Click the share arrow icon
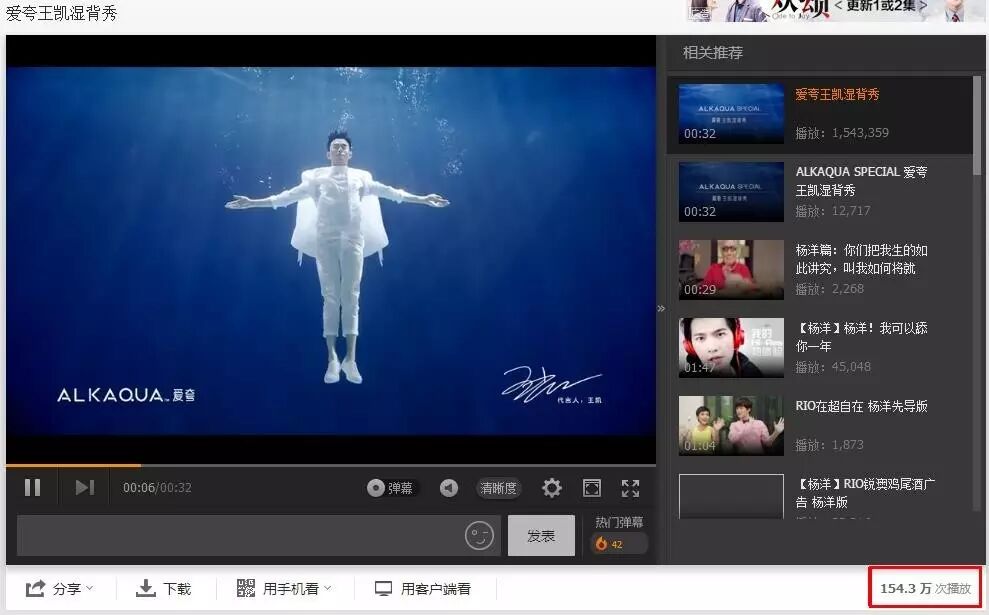Viewport: 989px width, 615px height. [x=35, y=589]
